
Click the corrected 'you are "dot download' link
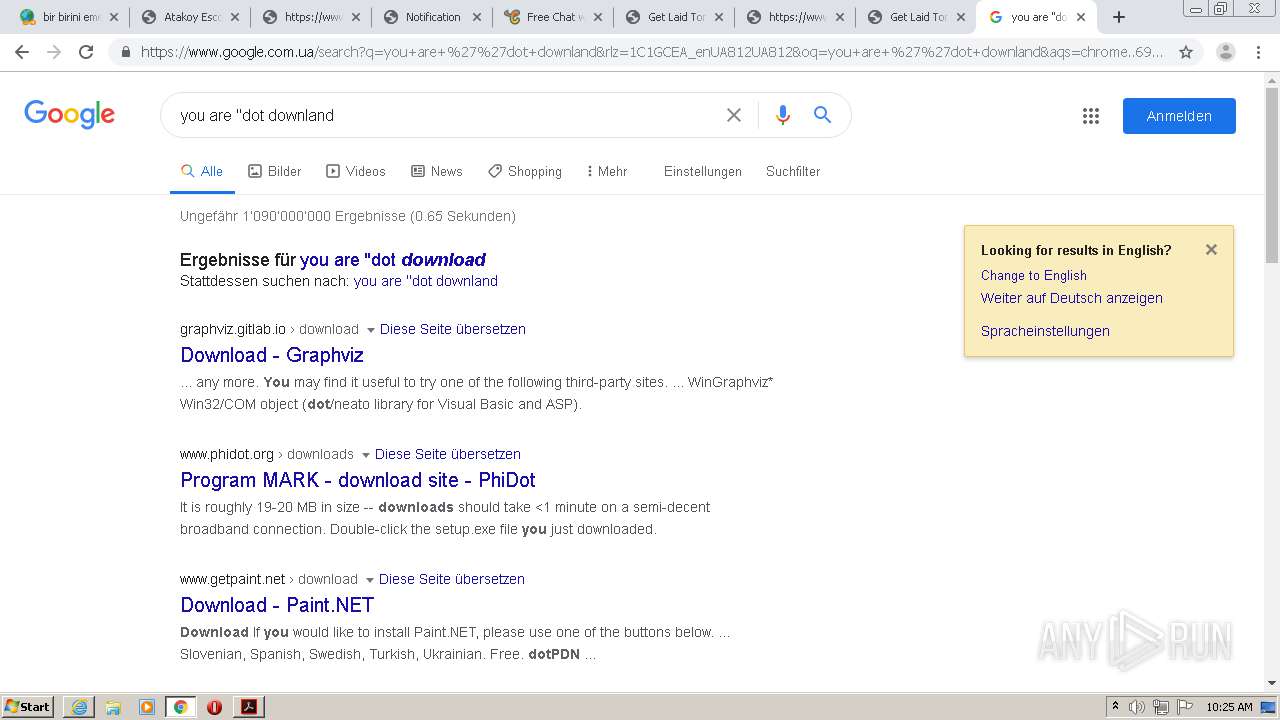[x=393, y=260]
